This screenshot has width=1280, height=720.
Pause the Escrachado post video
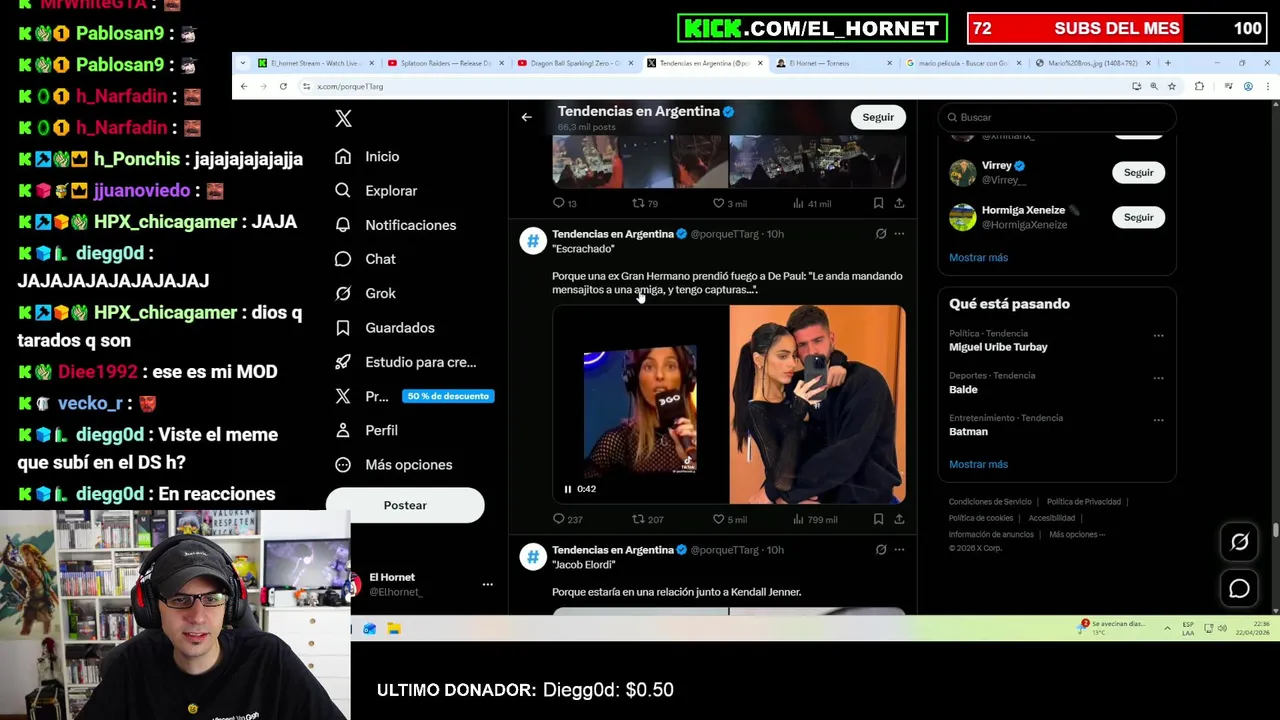point(567,489)
